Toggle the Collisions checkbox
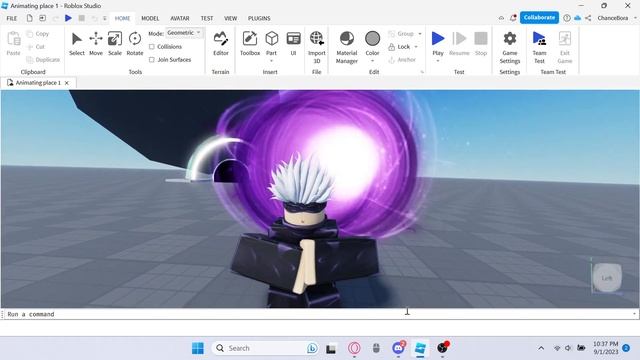This screenshot has width=640, height=360. click(152, 47)
